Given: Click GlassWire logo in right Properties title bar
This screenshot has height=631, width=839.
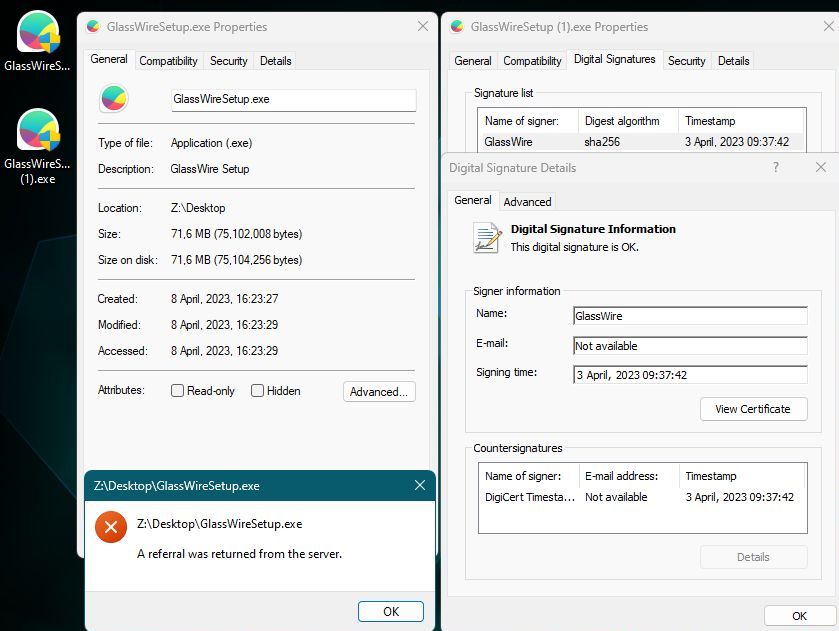Looking at the screenshot, I should tap(457, 26).
